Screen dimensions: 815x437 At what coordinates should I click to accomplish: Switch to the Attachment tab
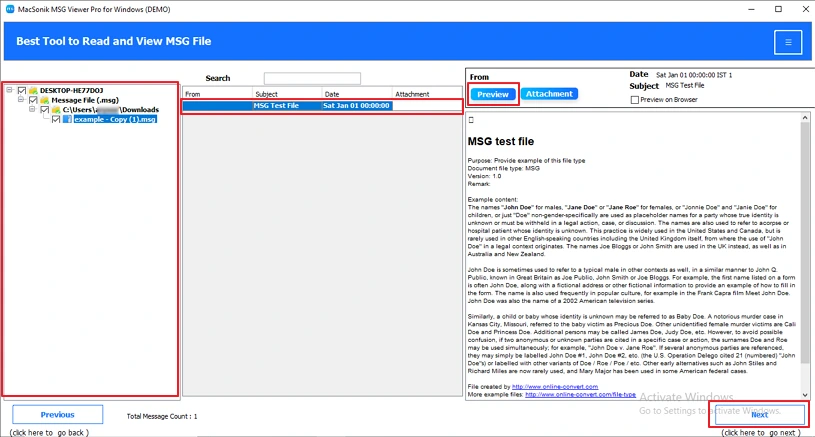(549, 94)
